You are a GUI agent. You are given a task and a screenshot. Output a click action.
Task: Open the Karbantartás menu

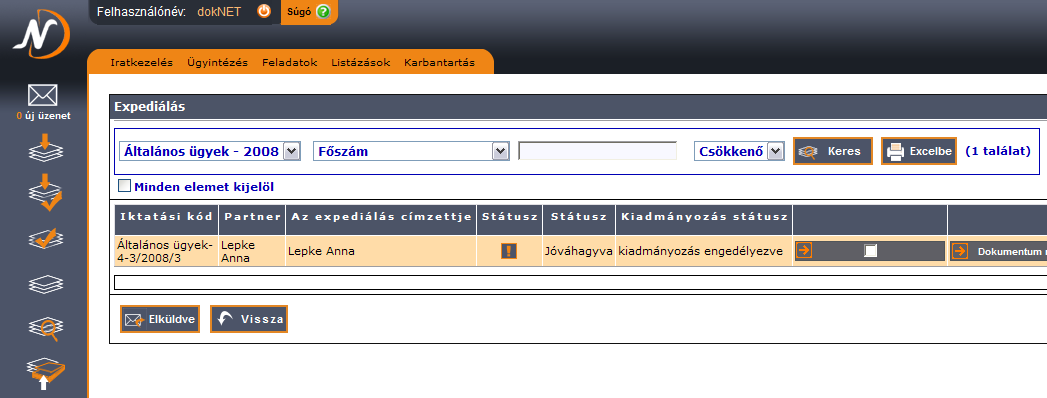pyautogui.click(x=439, y=63)
